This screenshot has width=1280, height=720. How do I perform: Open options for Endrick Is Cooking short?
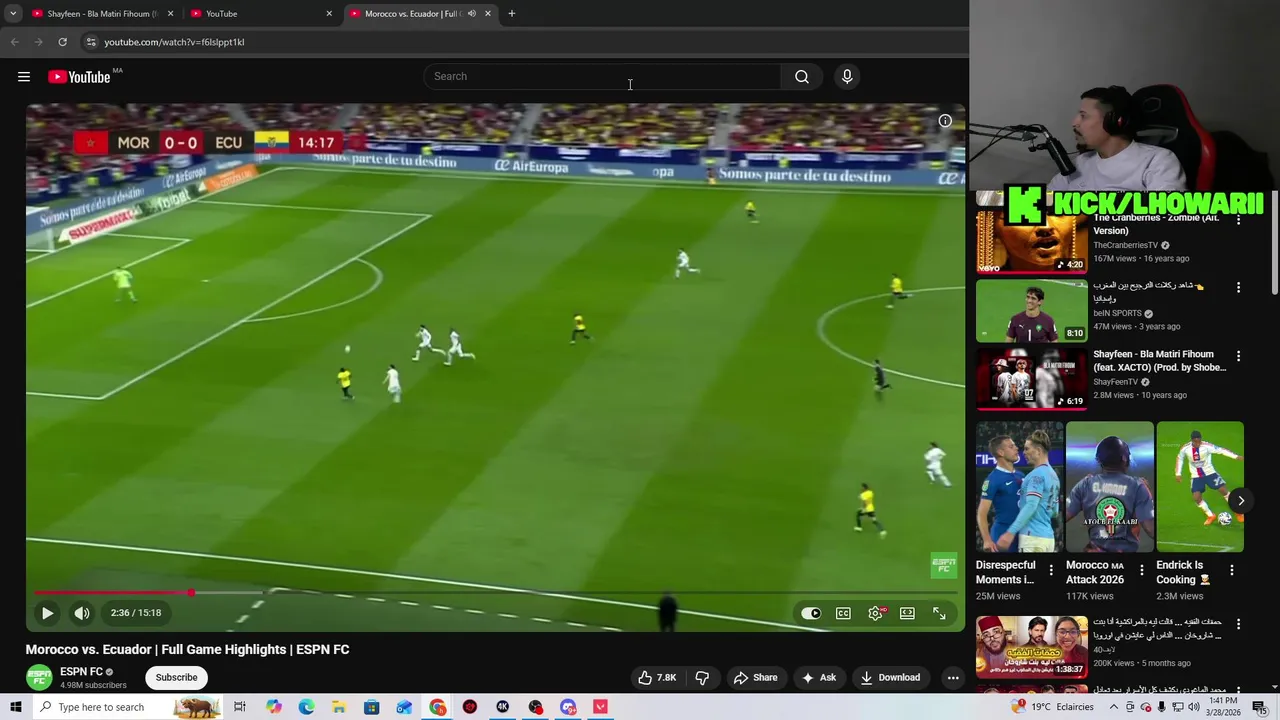click(1231, 570)
